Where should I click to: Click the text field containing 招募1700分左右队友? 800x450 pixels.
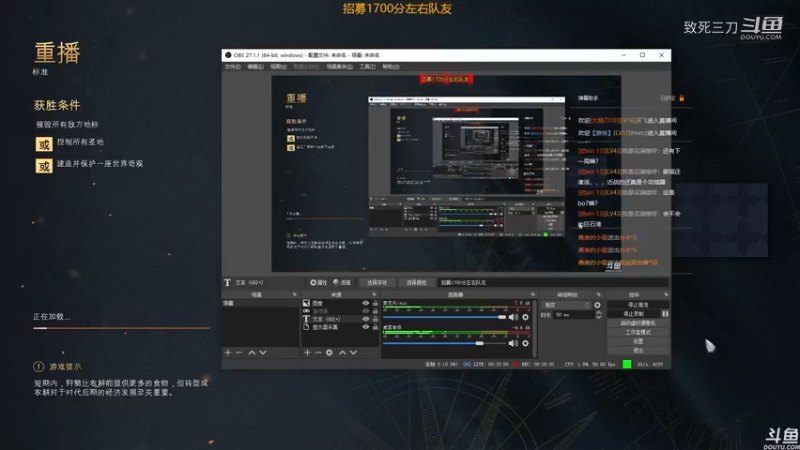click(x=553, y=282)
